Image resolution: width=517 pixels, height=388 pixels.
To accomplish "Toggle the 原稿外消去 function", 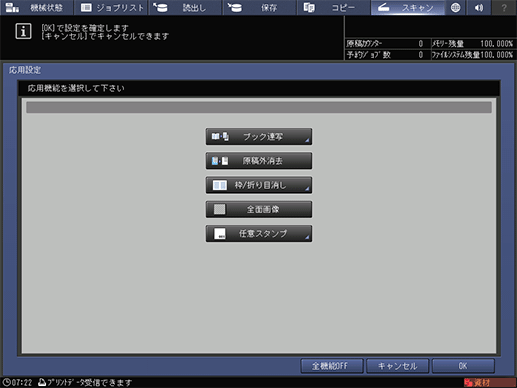I will coord(259,161).
